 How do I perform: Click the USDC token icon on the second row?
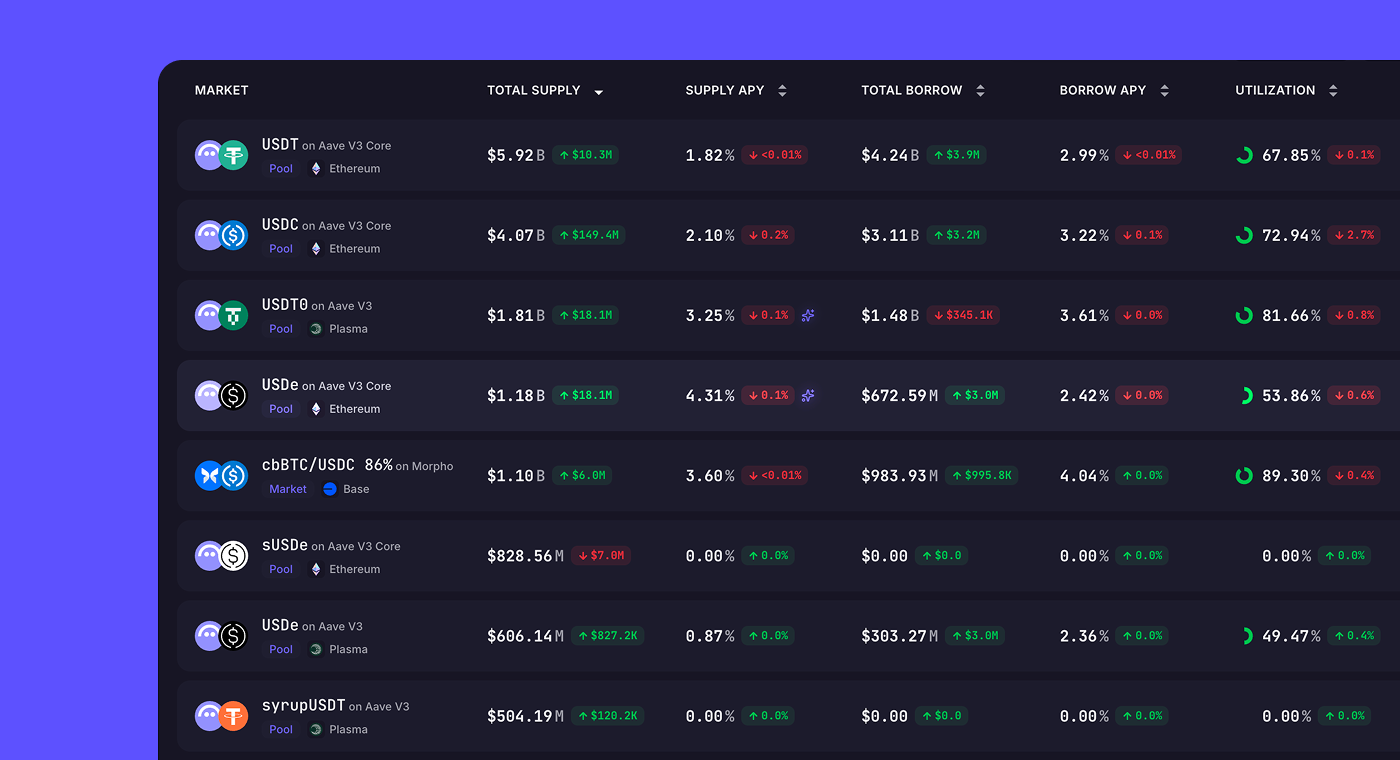235,234
